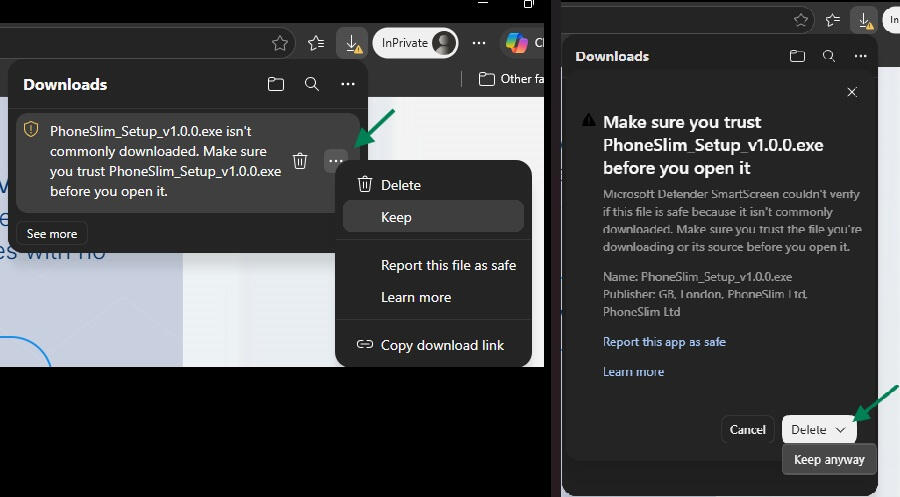Click Report this app as safe link
Image resolution: width=900 pixels, height=497 pixels.
point(664,342)
